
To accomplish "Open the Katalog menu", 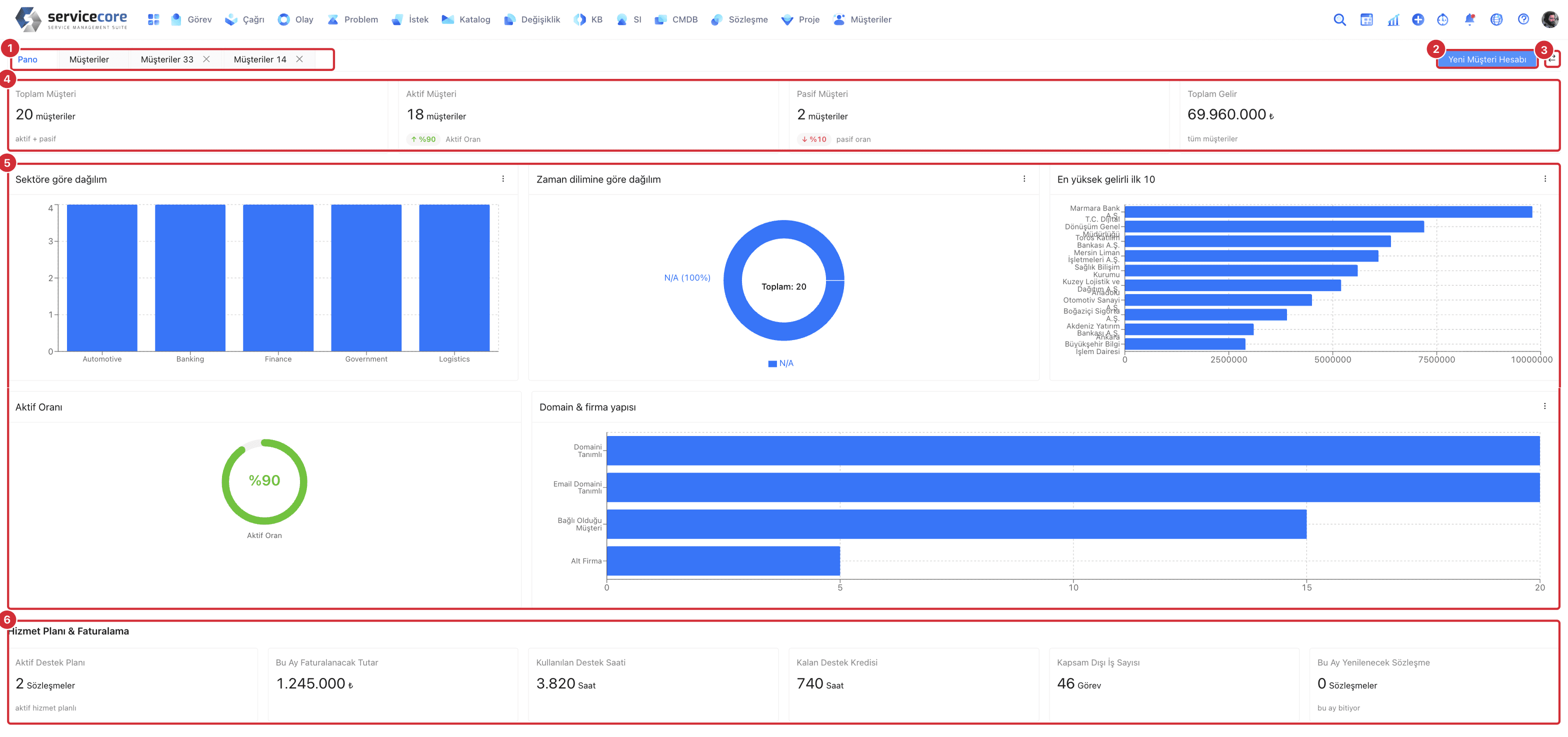I will (466, 19).
